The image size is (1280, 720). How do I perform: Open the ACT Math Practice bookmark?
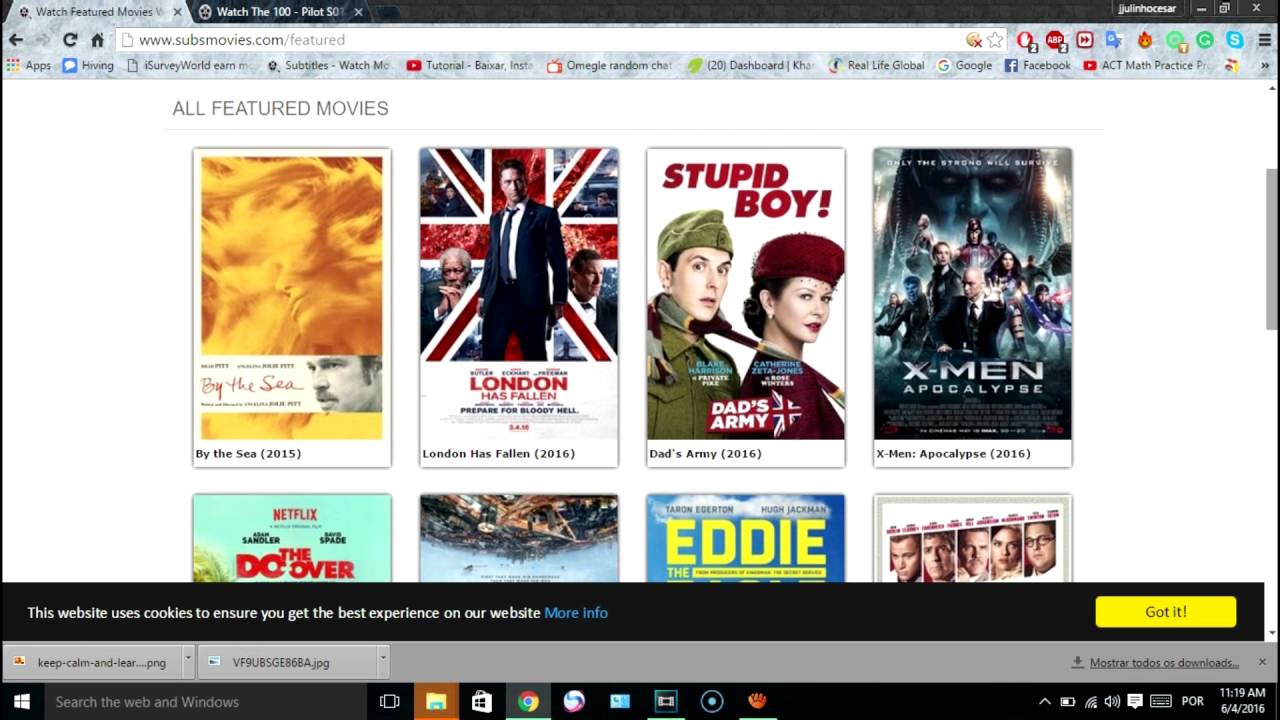(1146, 65)
